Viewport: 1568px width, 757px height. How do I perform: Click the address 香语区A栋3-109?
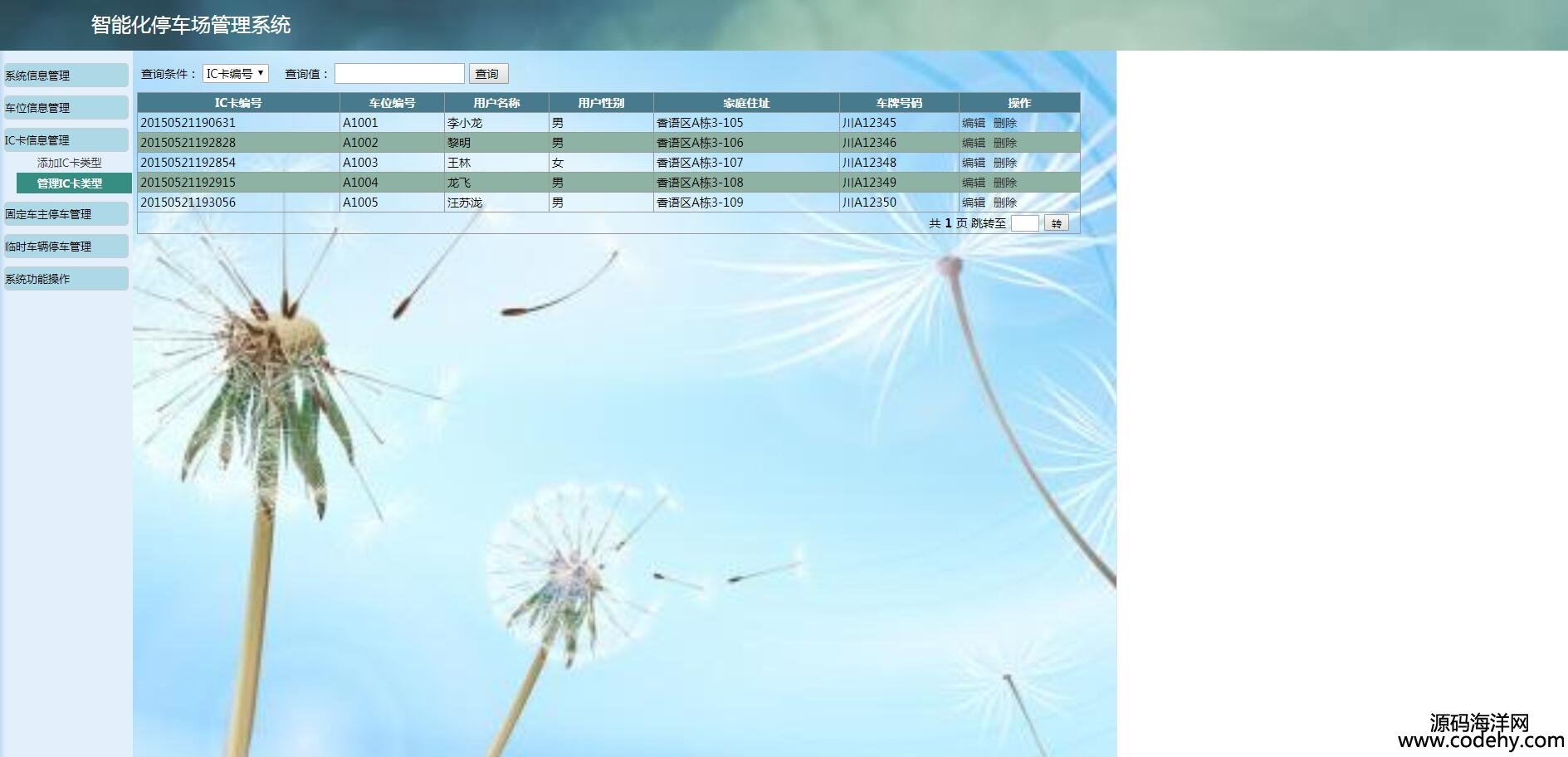click(x=700, y=203)
